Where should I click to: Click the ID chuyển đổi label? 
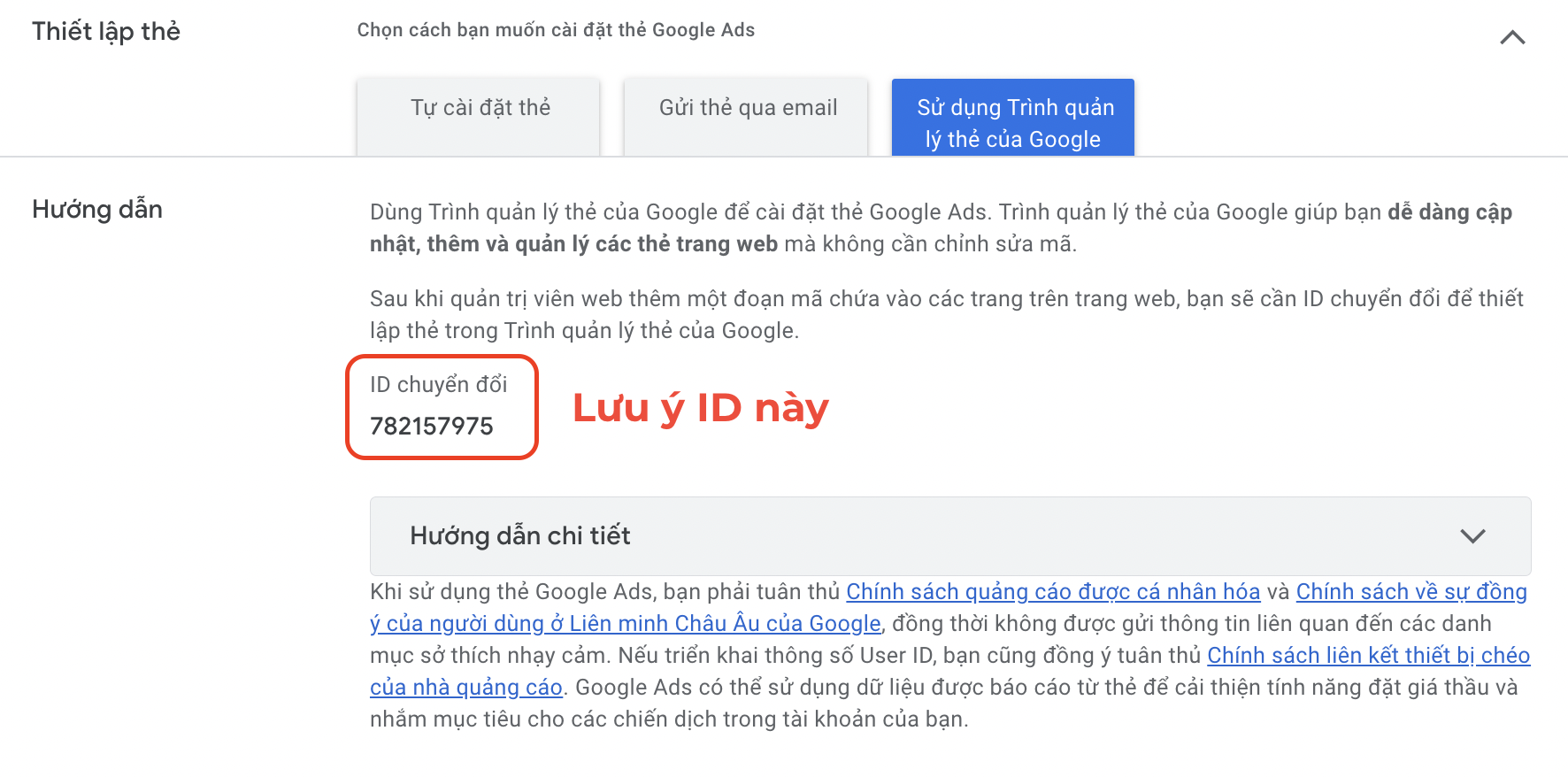[439, 384]
